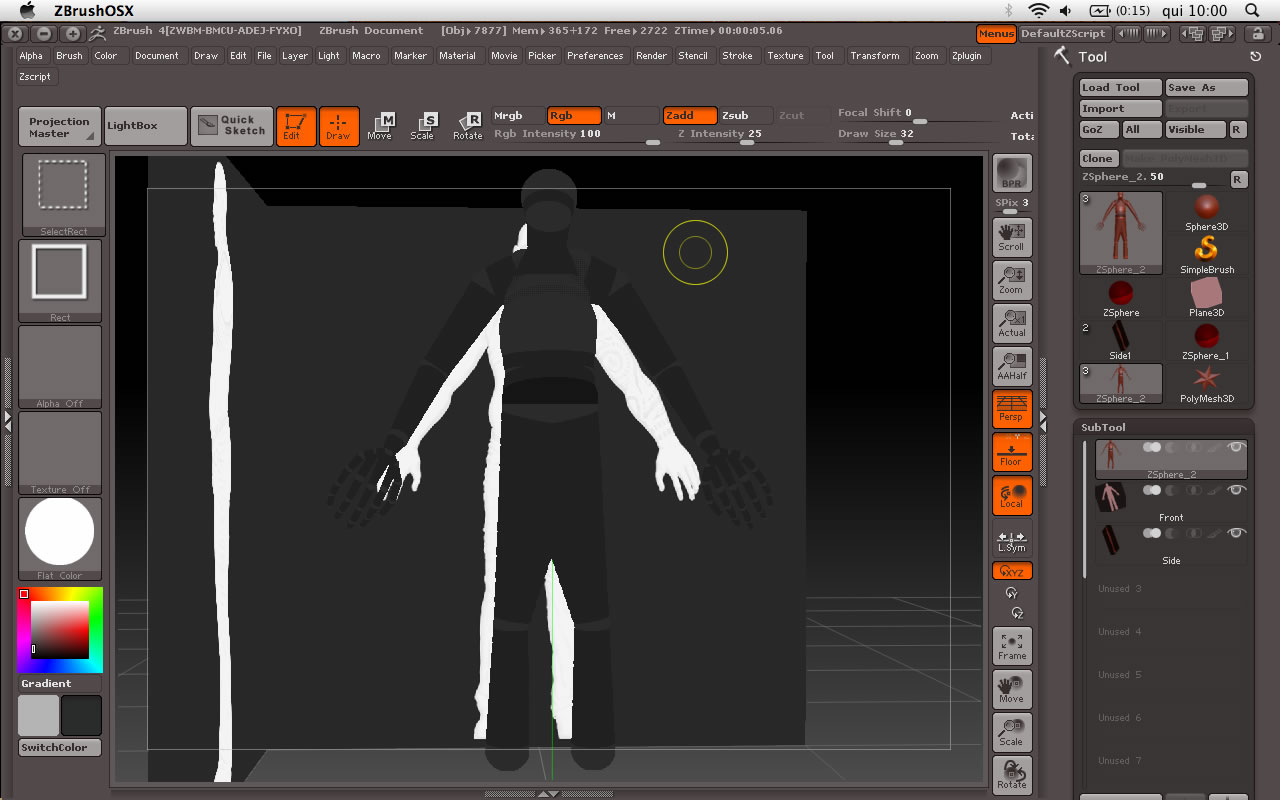Select the Plane3D tool
Viewport: 1280px width, 800px height.
tap(1207, 298)
